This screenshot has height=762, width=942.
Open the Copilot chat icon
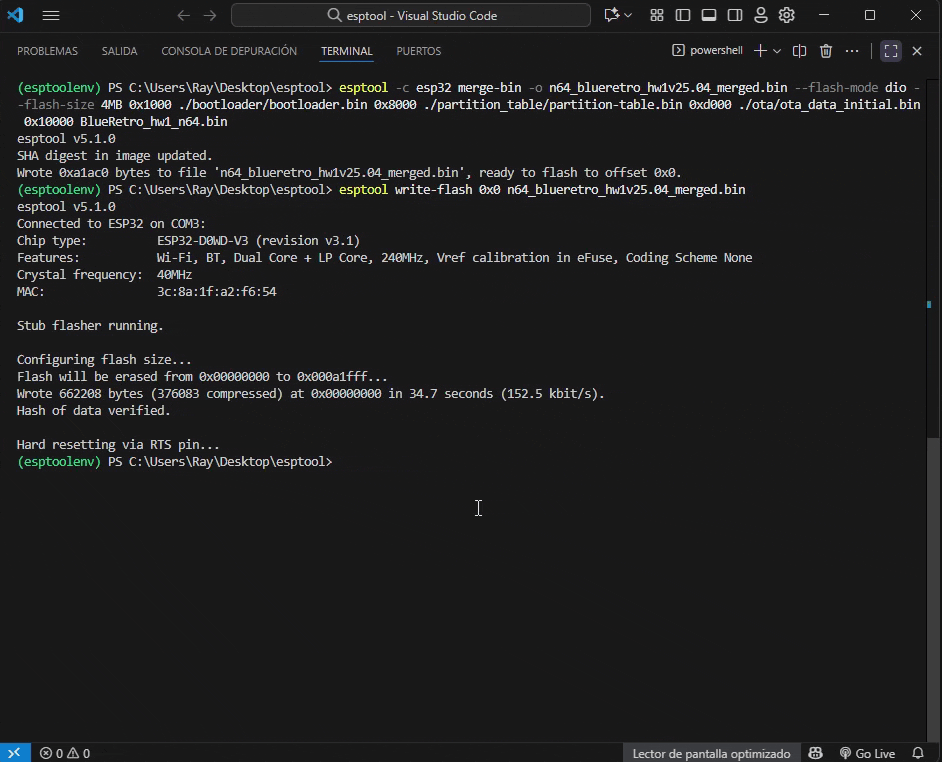(x=611, y=15)
